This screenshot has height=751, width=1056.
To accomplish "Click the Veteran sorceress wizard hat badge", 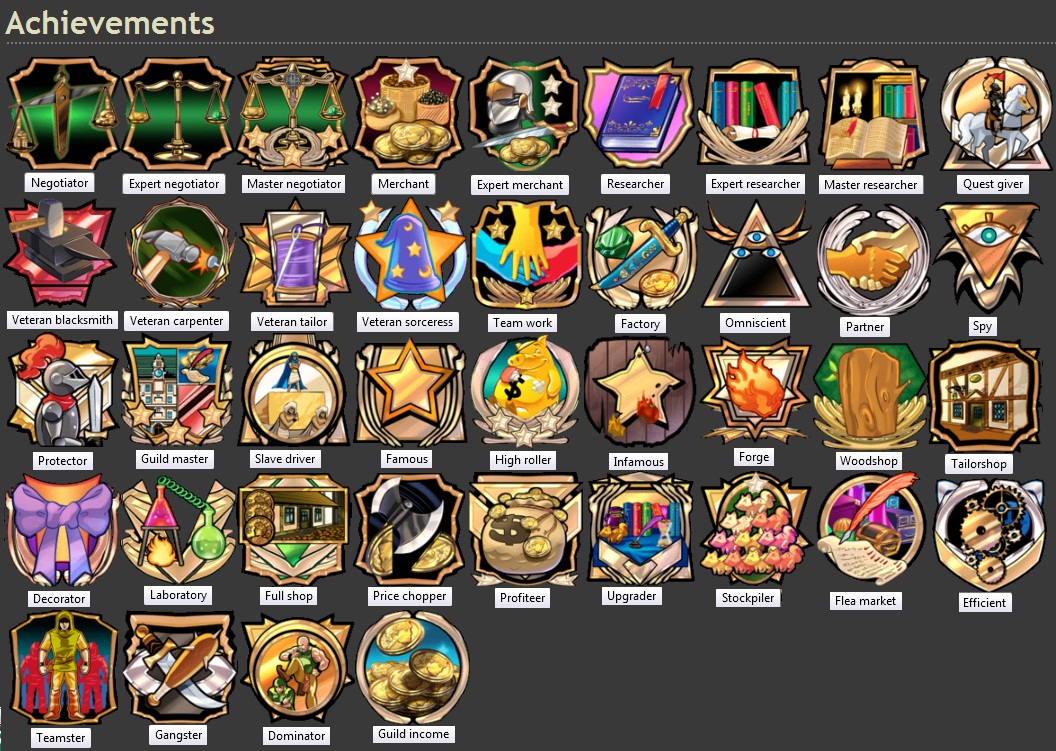I will pyautogui.click(x=409, y=253).
